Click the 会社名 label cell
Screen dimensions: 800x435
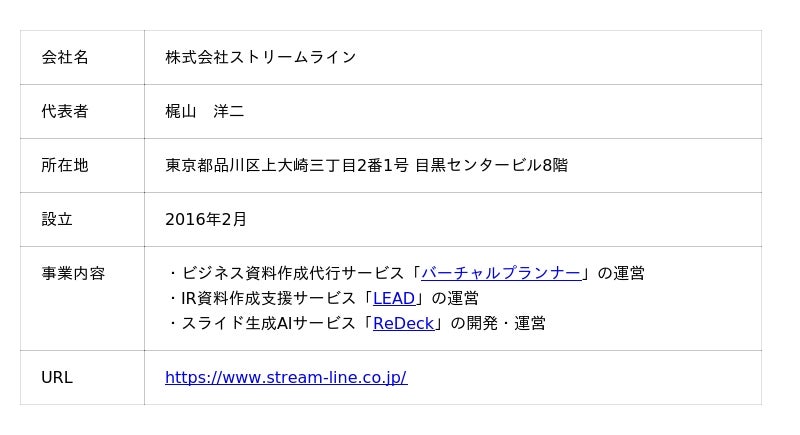[x=65, y=57]
